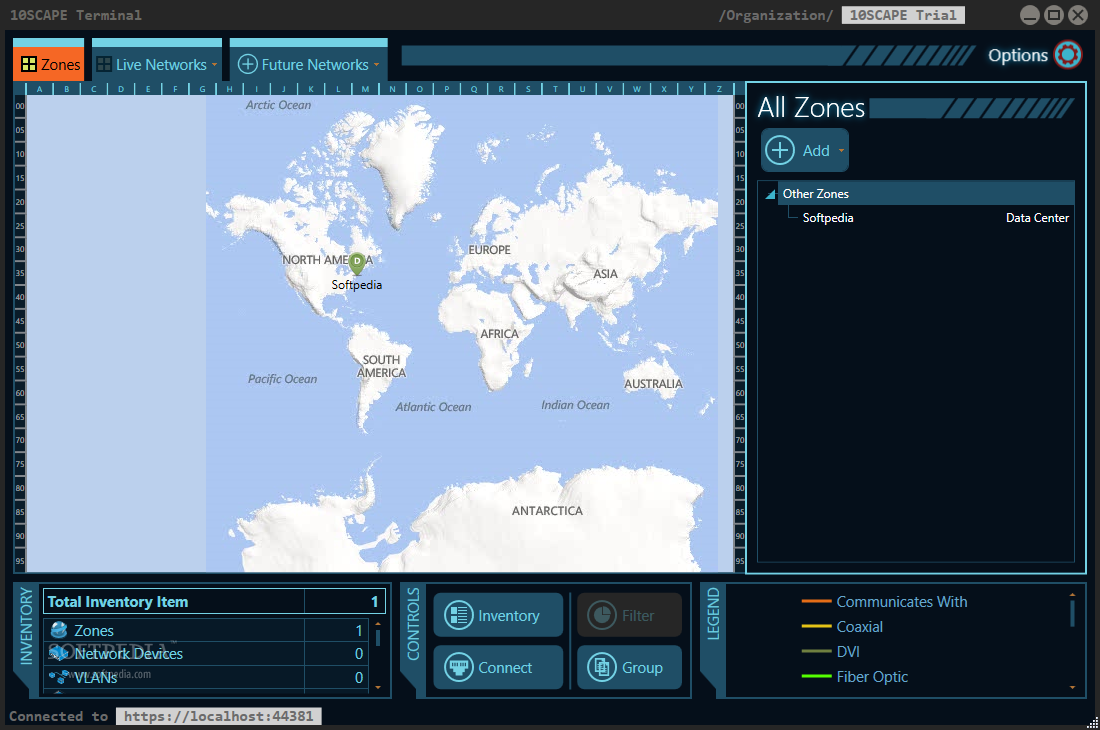Click the Total Inventory Item header
1100x730 pixels.
pos(214,602)
